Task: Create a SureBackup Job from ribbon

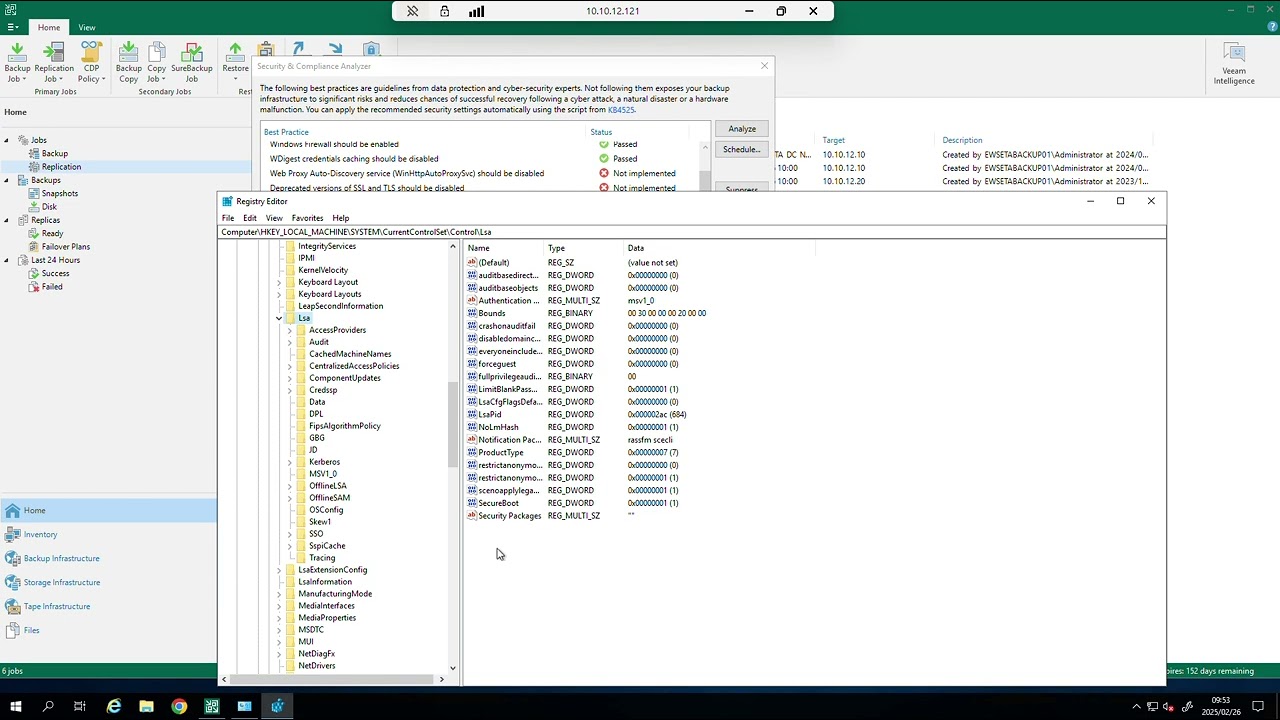Action: (191, 62)
